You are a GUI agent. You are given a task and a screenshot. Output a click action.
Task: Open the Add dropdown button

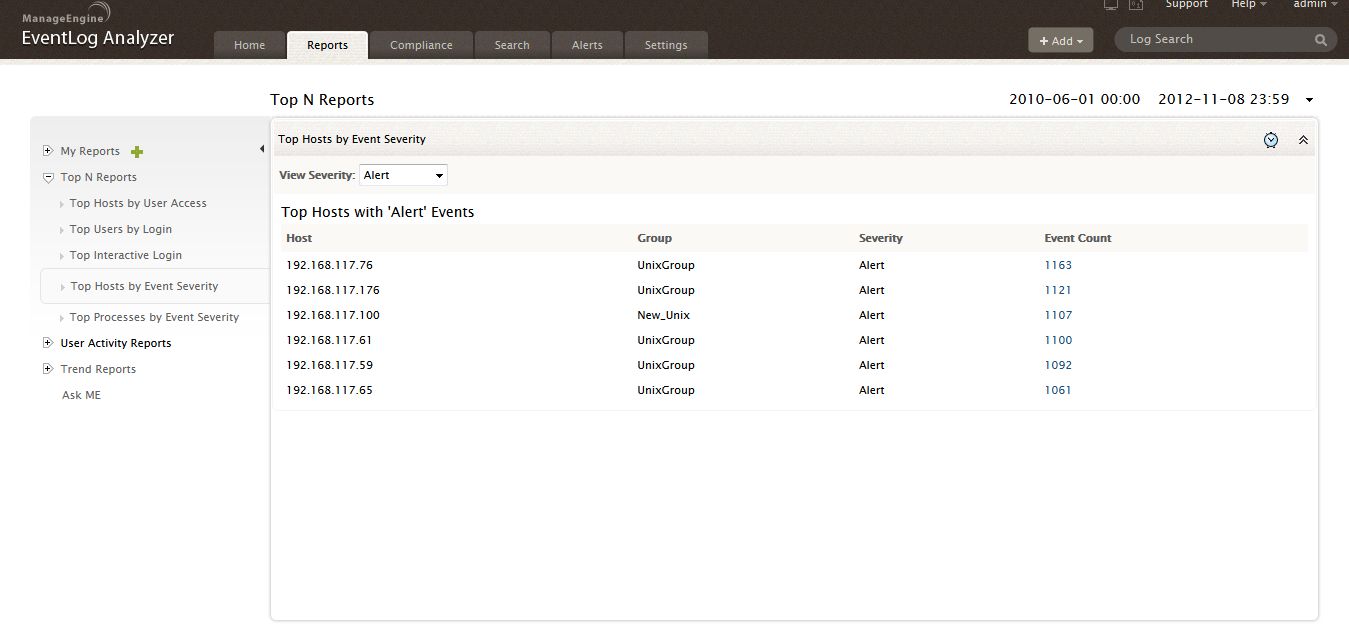tap(1060, 40)
